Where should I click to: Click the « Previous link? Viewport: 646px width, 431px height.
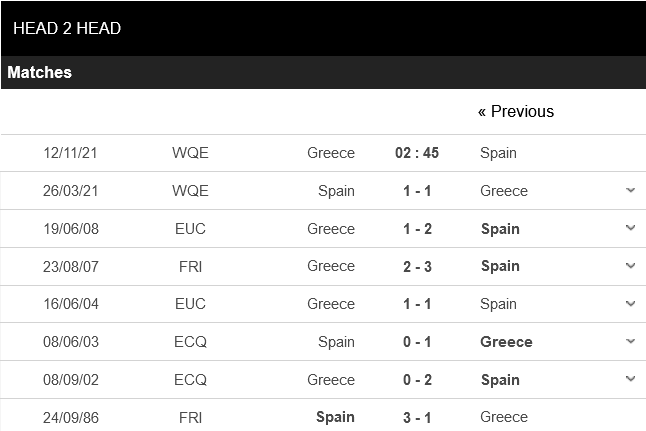click(515, 111)
